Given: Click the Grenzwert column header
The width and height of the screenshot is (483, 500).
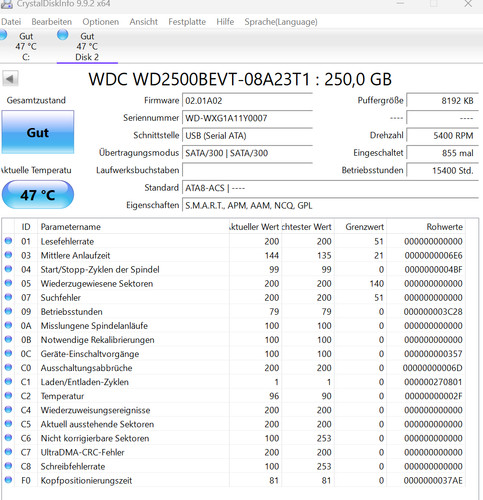Looking at the screenshot, I should (x=360, y=227).
